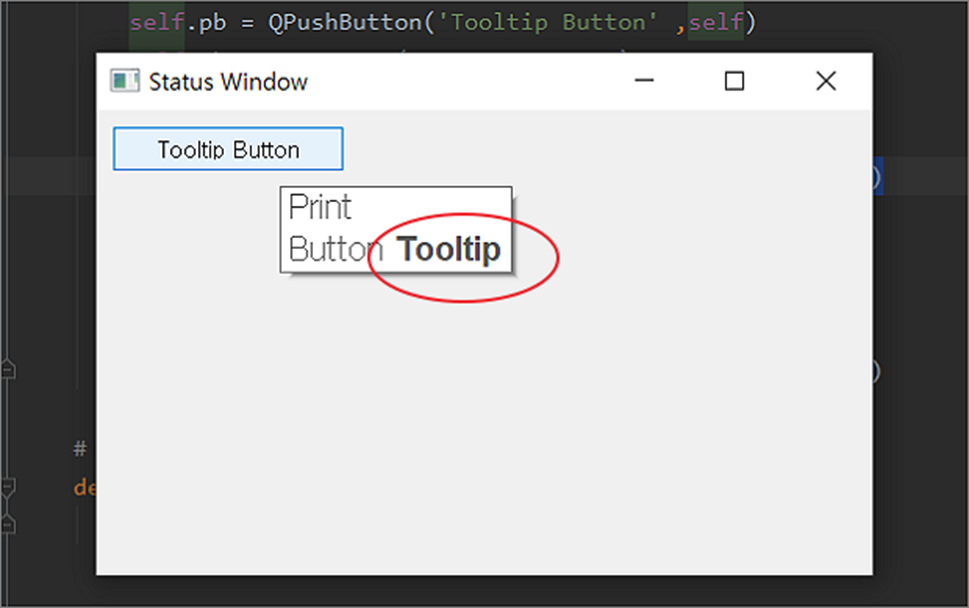Minimize the Status Window
969x608 pixels.
pos(644,80)
